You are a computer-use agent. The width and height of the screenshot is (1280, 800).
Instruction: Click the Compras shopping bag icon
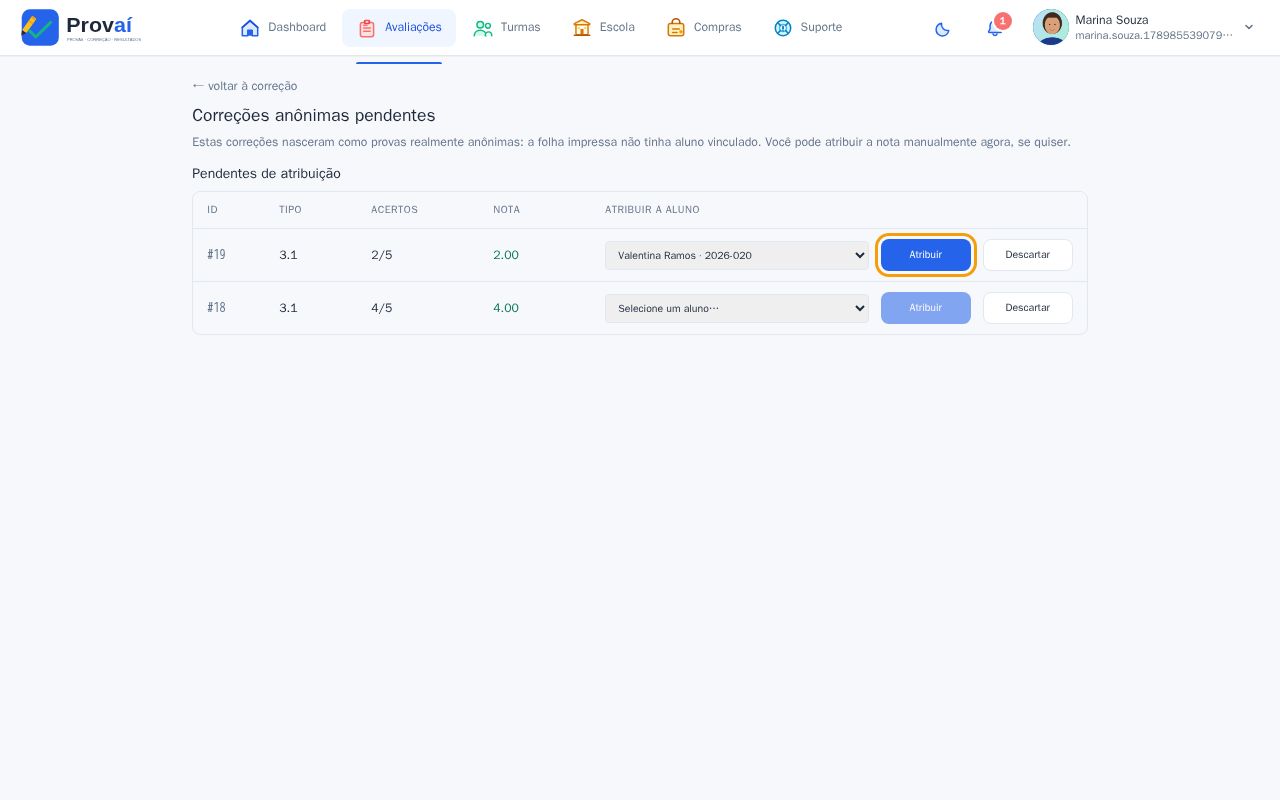point(676,28)
